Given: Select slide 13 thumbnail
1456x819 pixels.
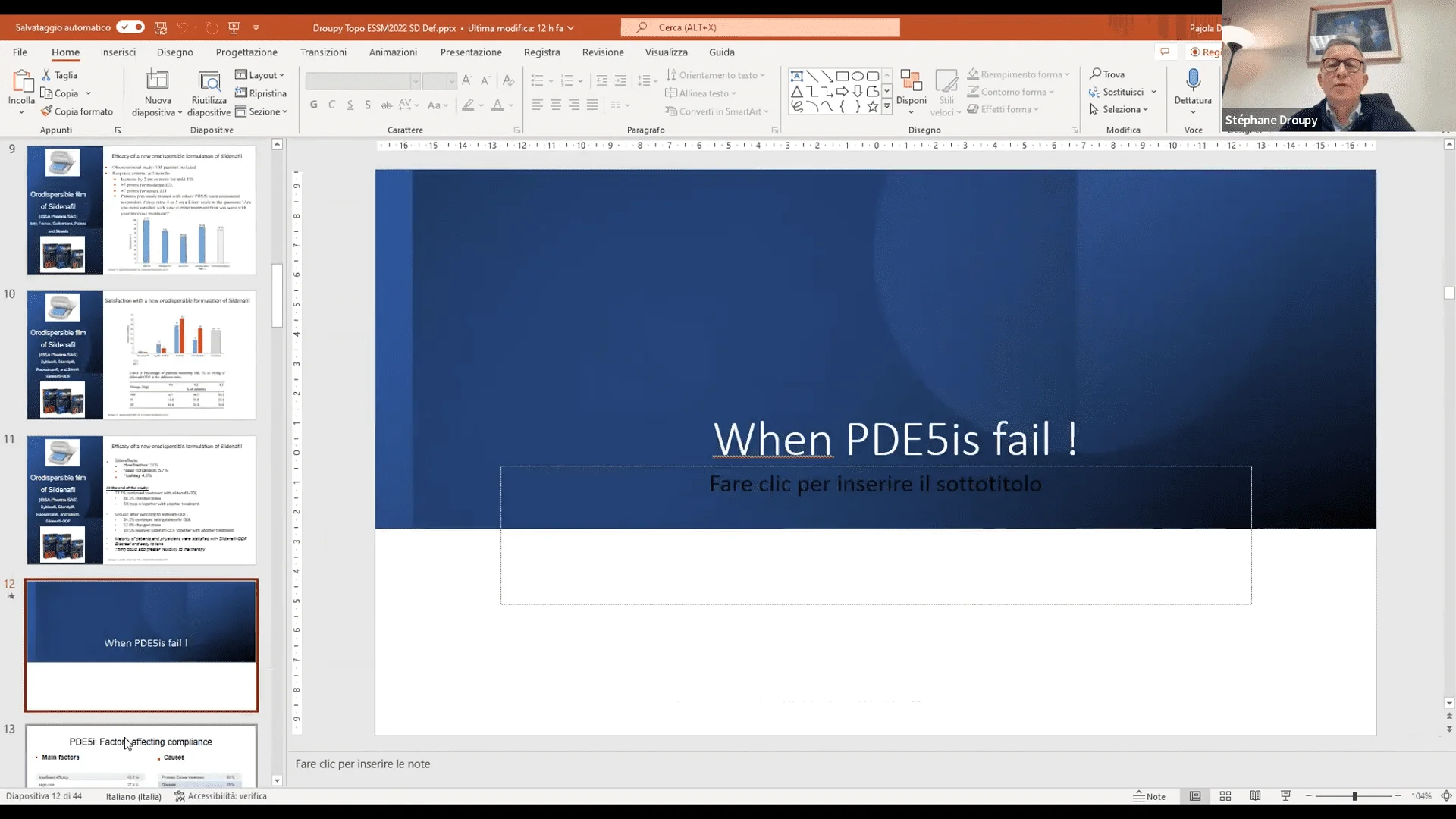Looking at the screenshot, I should point(141,756).
